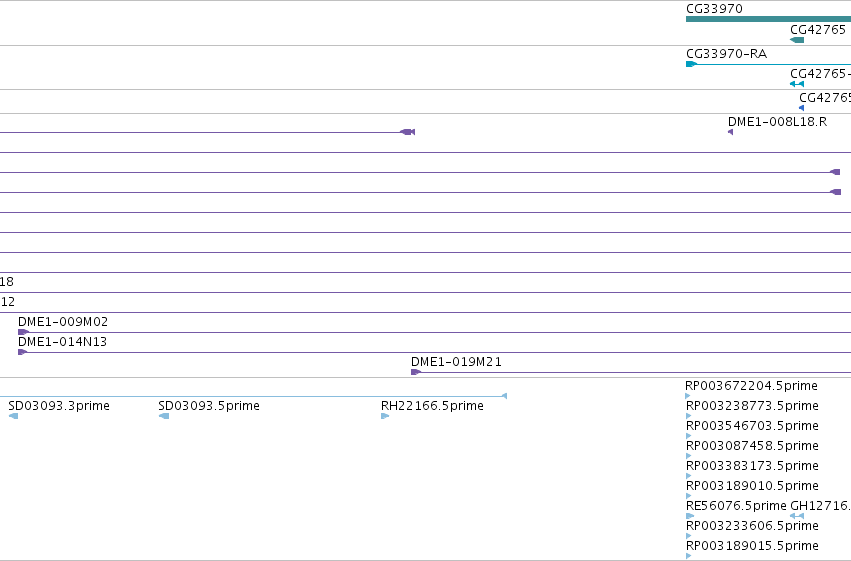Image resolution: width=851 pixels, height=561 pixels.
Task: Click the GH12716 EST label
Action: coord(820,506)
